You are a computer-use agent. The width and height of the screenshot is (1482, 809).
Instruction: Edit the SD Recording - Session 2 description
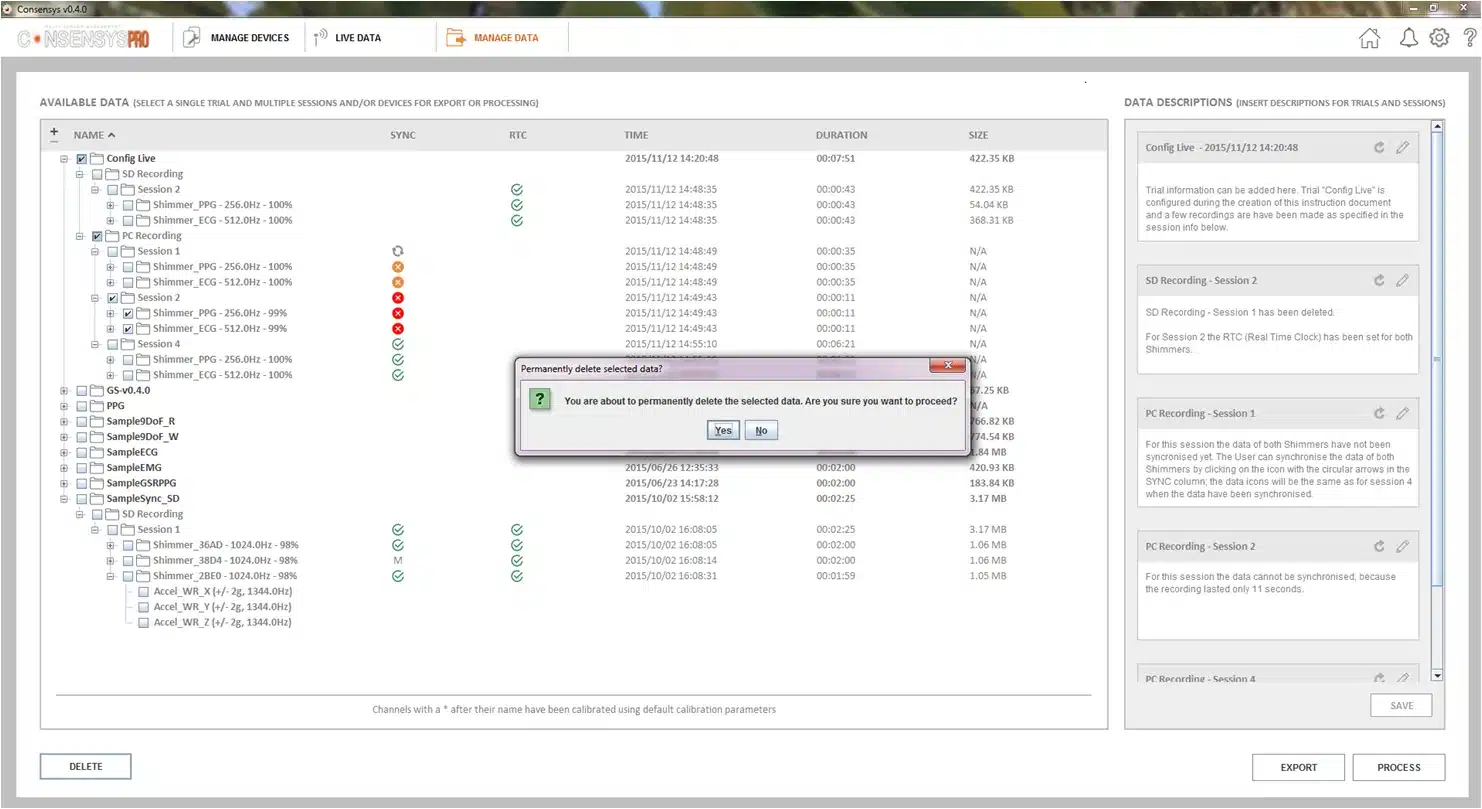click(1402, 280)
